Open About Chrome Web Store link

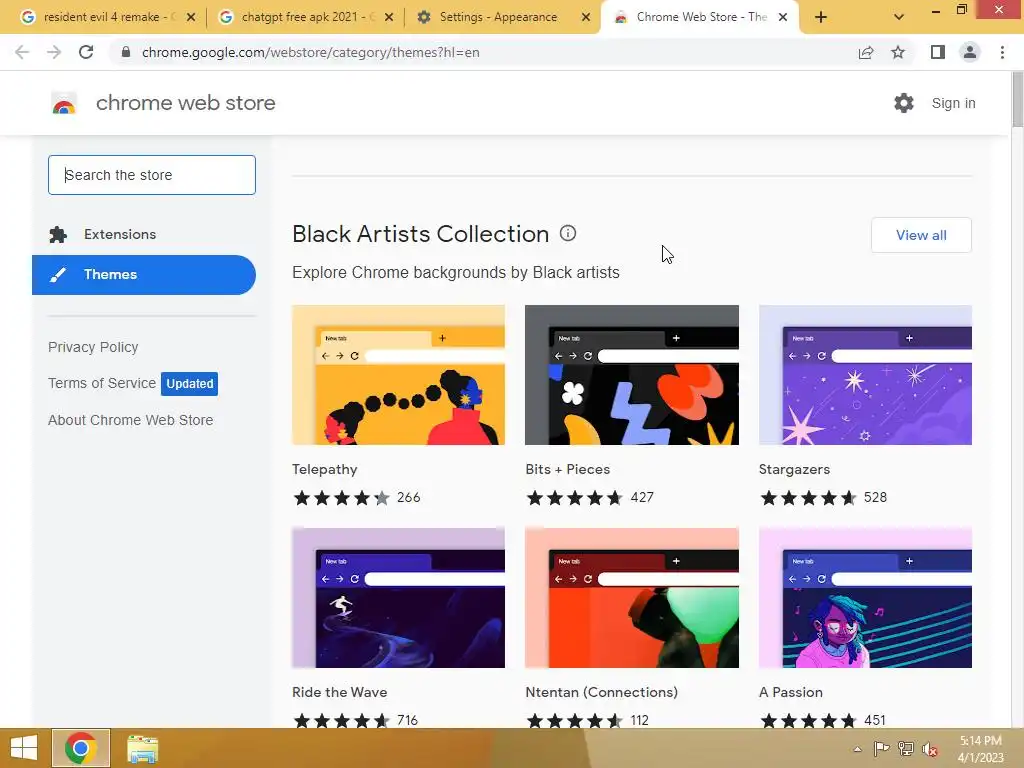(131, 420)
